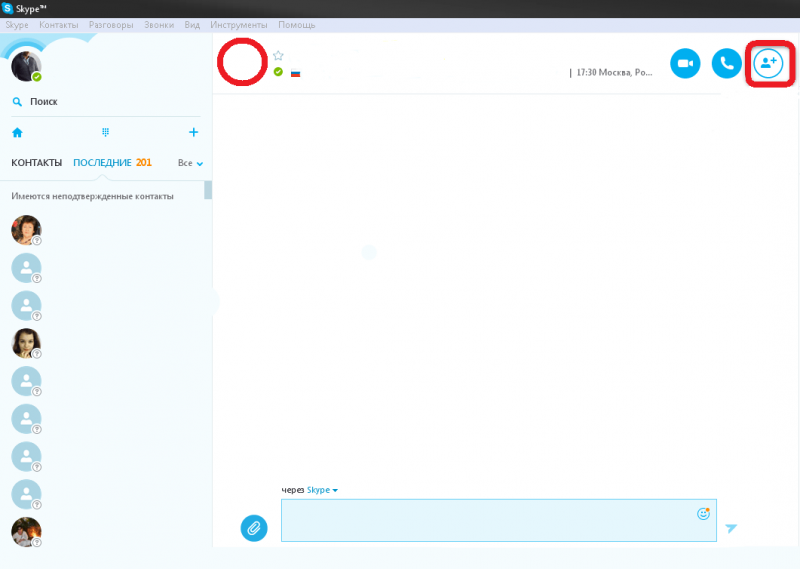
Task: Open the Контакты menu
Action: coord(59,25)
